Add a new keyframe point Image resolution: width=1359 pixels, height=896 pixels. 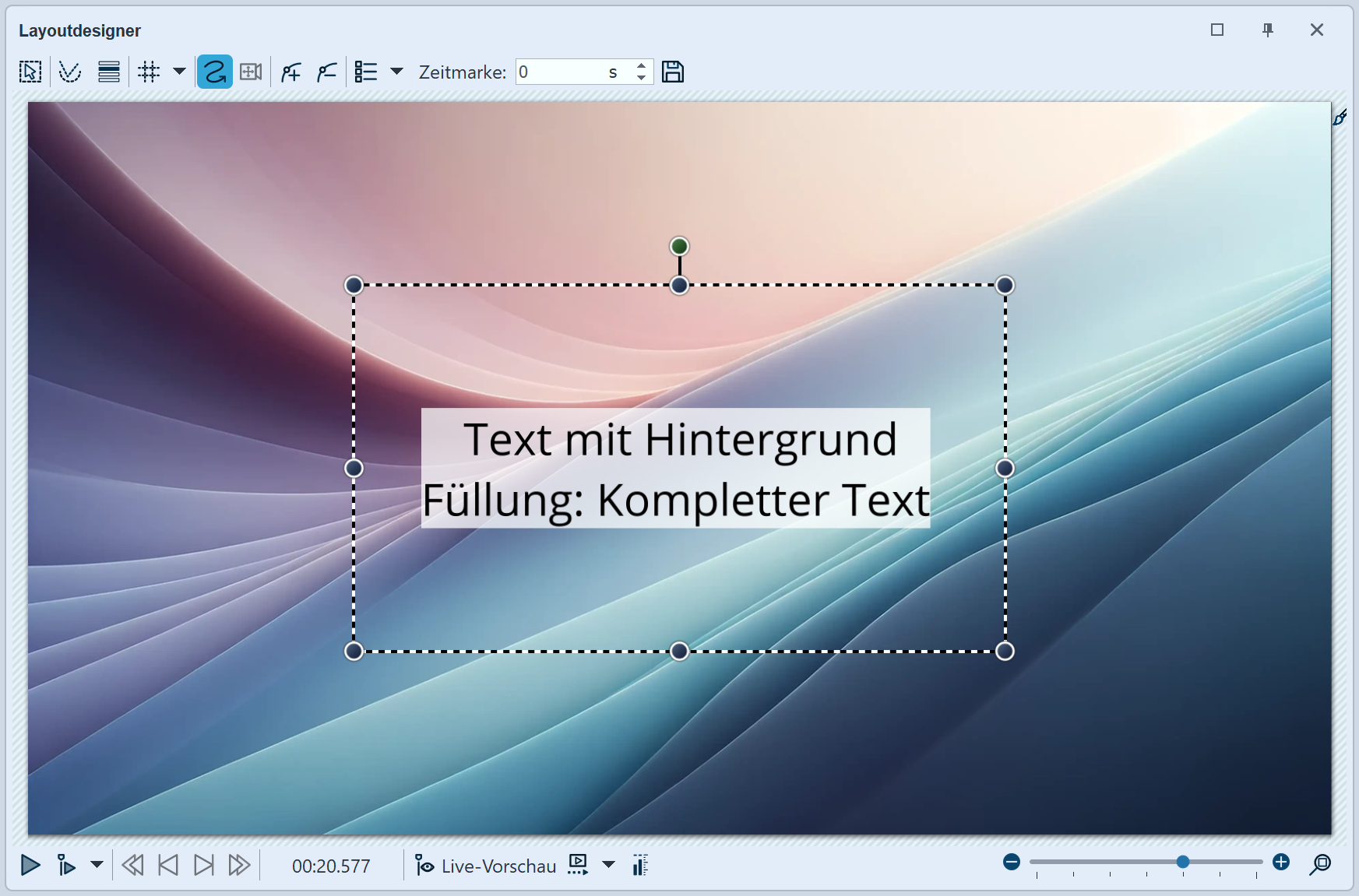pos(290,72)
